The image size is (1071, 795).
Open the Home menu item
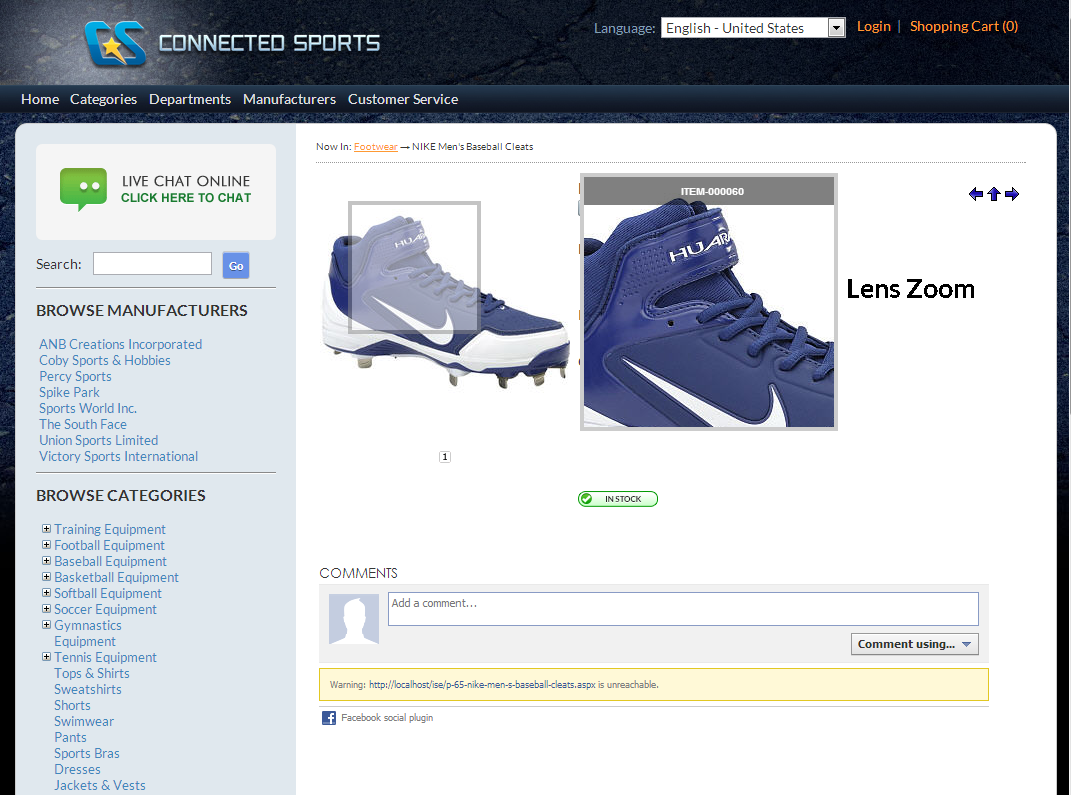40,99
